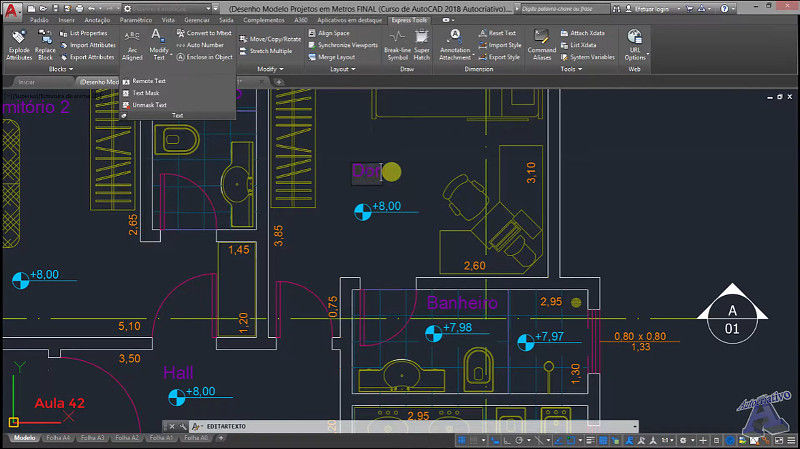The width and height of the screenshot is (800, 449).
Task: Toggle 2D object snap in status bar
Action: coord(571,440)
